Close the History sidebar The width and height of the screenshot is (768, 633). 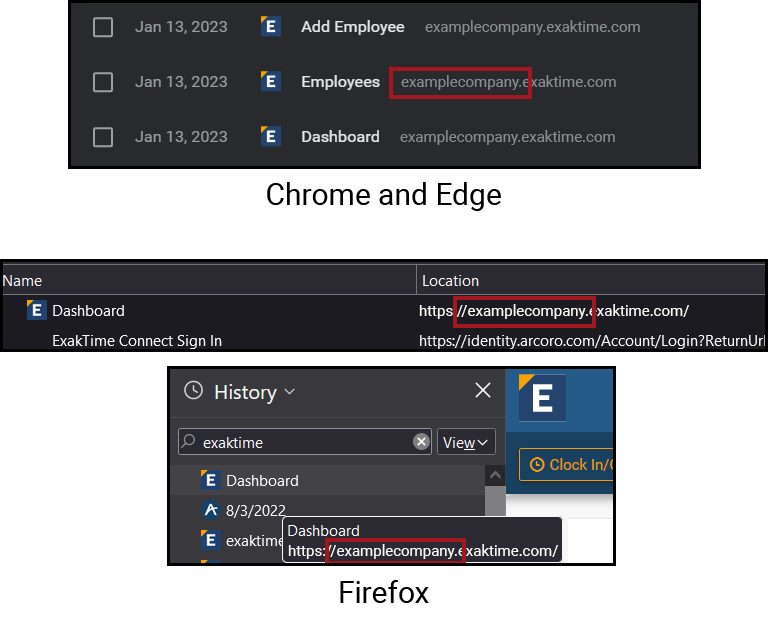[x=482, y=391]
